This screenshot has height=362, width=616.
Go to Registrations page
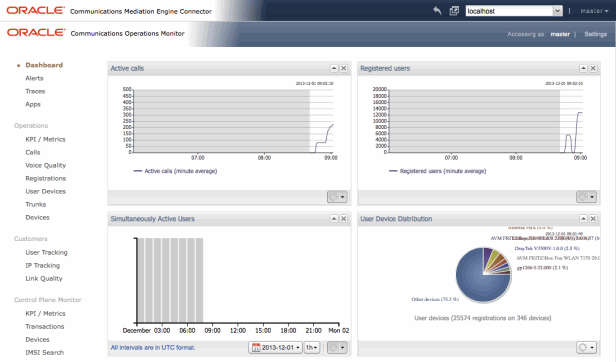click(x=46, y=178)
